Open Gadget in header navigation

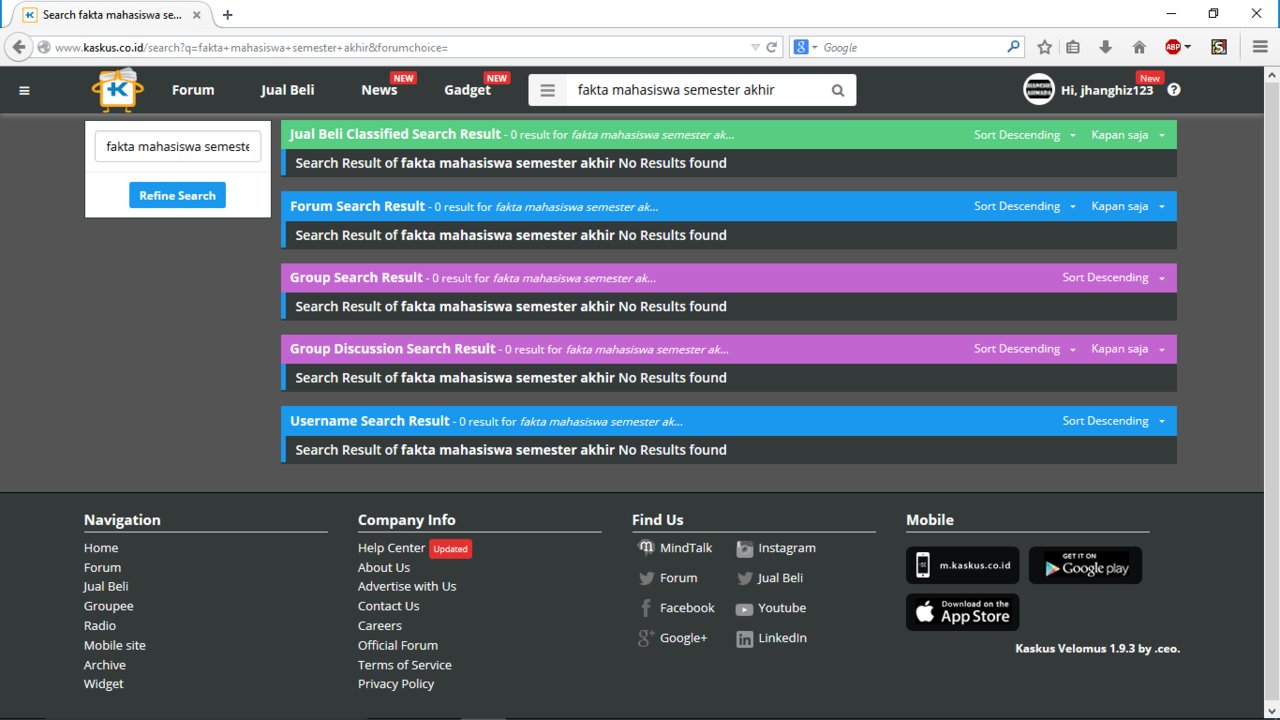pos(467,90)
